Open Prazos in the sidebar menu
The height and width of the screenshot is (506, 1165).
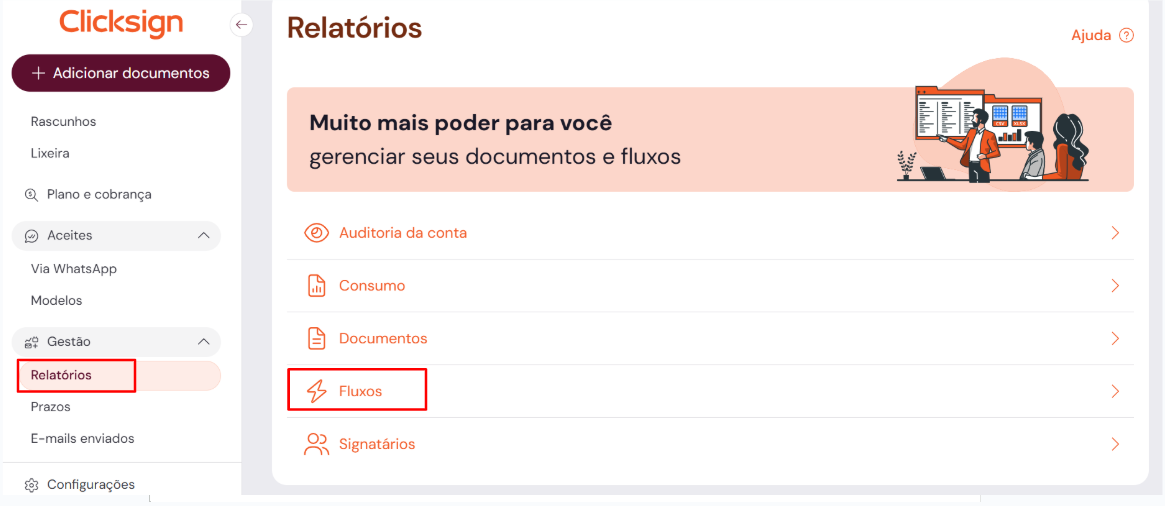click(x=51, y=407)
